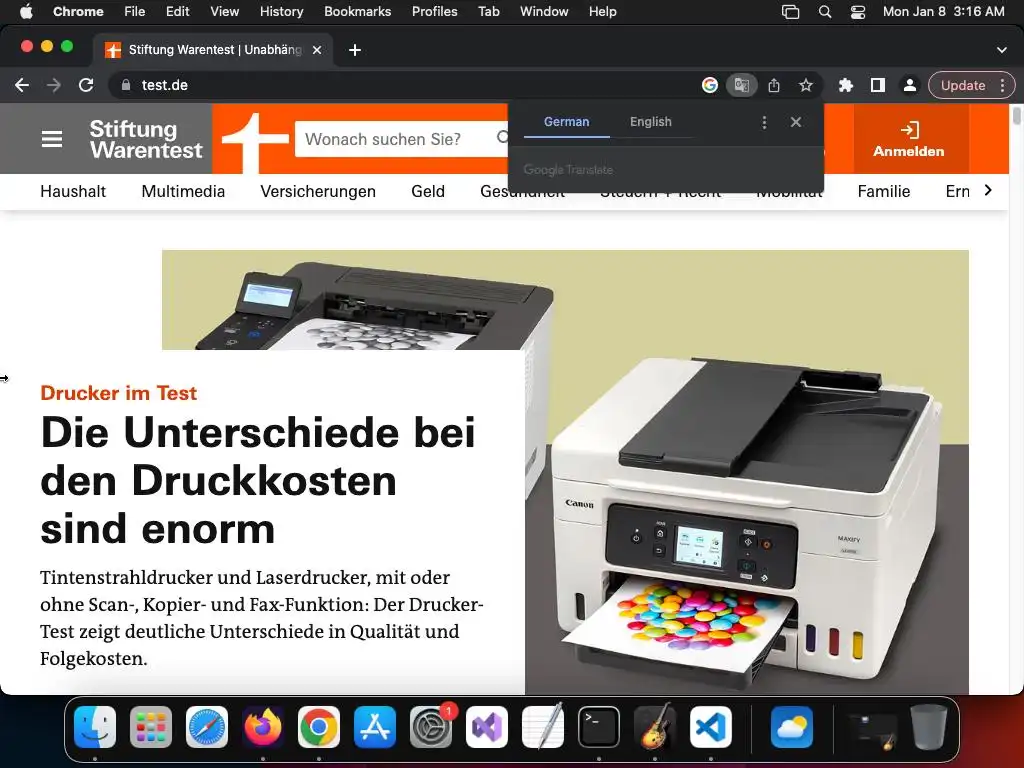Expand more categories with right chevron
This screenshot has width=1024, height=768.
tap(987, 190)
